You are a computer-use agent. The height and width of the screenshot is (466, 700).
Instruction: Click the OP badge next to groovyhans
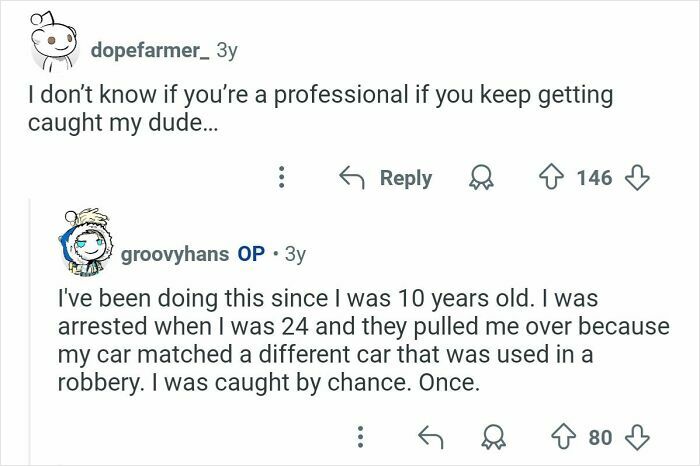point(250,254)
